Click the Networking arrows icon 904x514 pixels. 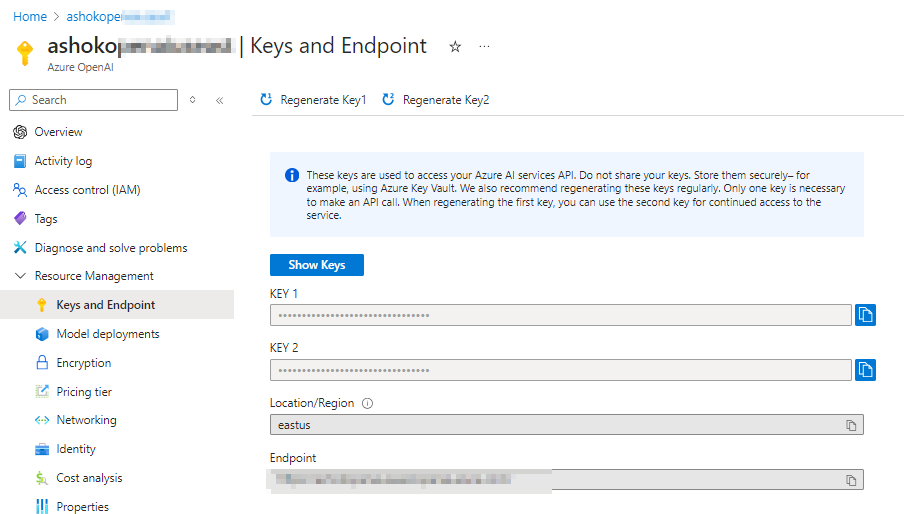pyautogui.click(x=42, y=420)
